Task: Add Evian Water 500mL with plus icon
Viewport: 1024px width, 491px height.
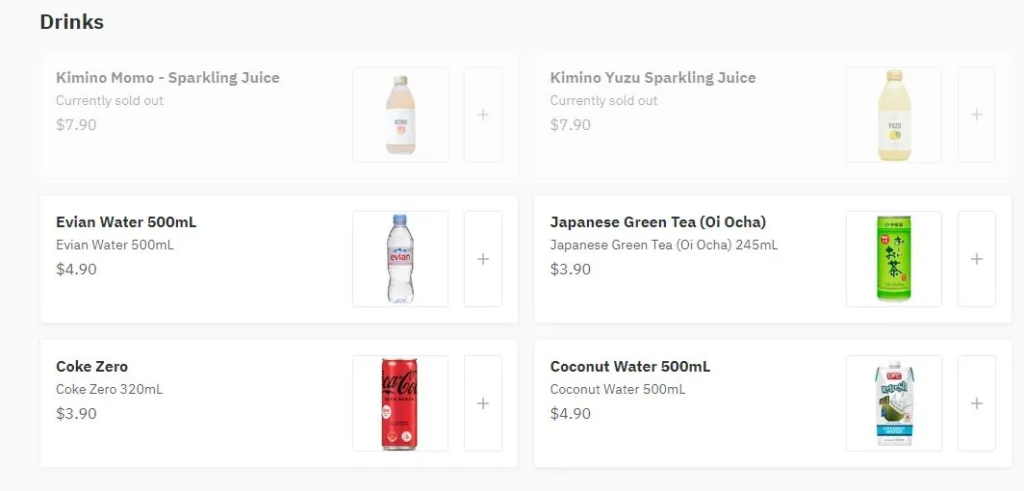Action: (483, 259)
